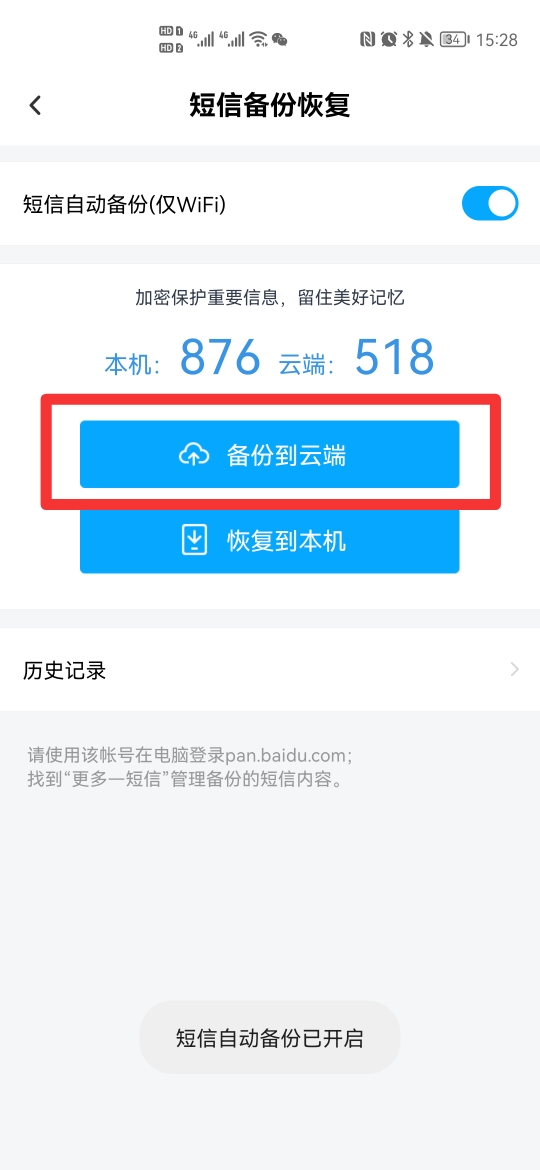This screenshot has height=1170, width=540.
Task: Tap the 短信备份恢复 page title
Action: 270,105
